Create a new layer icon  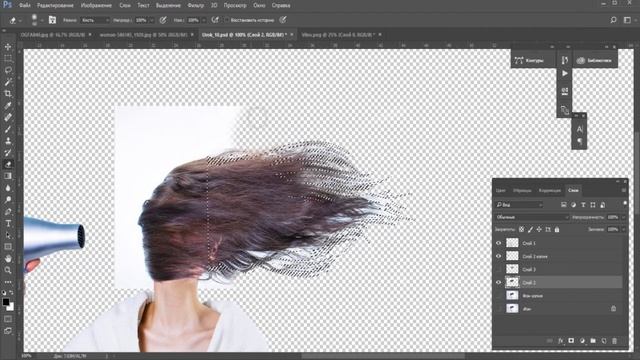(604, 341)
